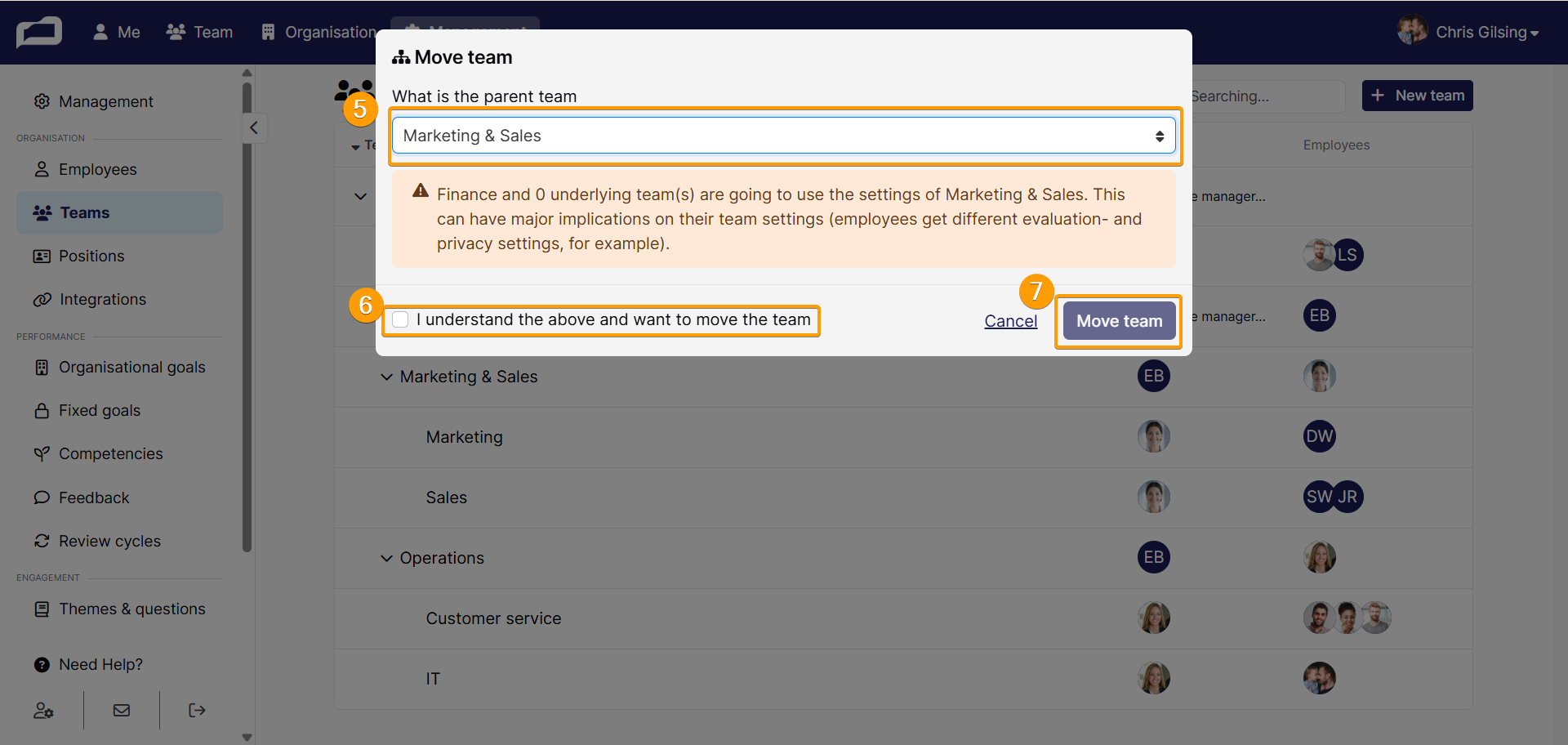Open the mail icon at sidebar bottom

tap(122, 710)
